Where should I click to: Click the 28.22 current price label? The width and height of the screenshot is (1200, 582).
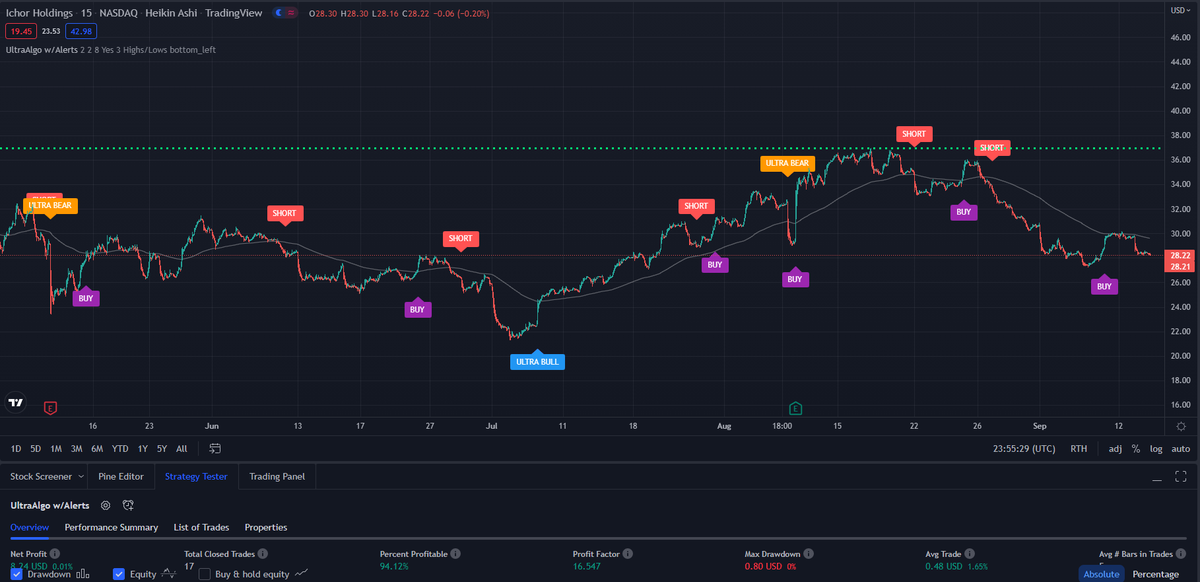[x=1180, y=256]
